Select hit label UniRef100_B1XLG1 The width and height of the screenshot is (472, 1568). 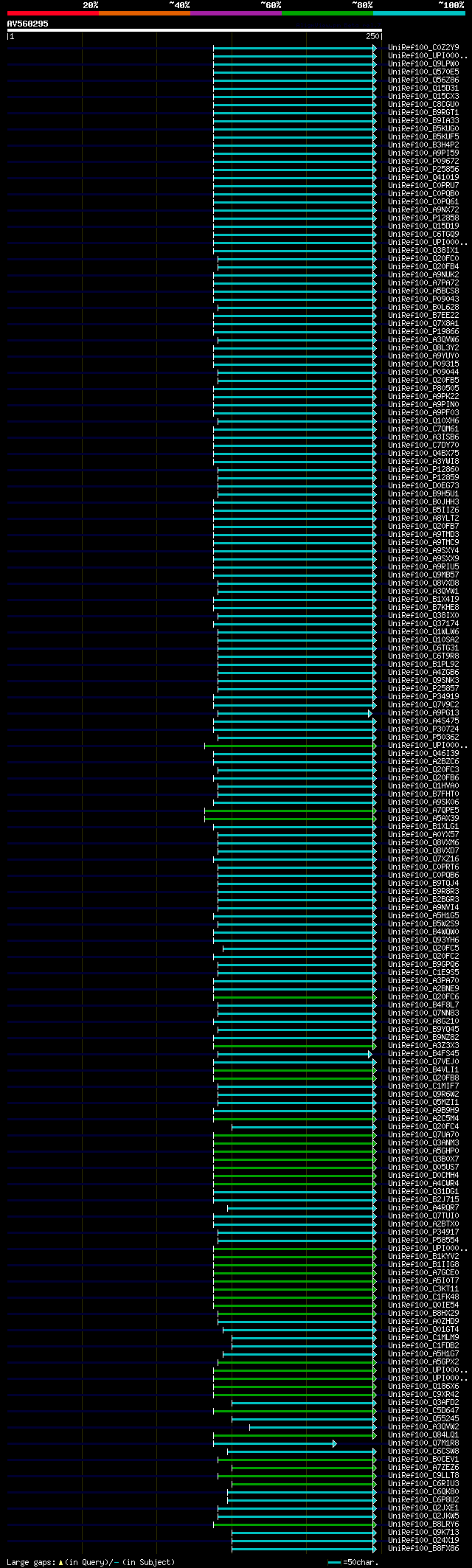423,826
